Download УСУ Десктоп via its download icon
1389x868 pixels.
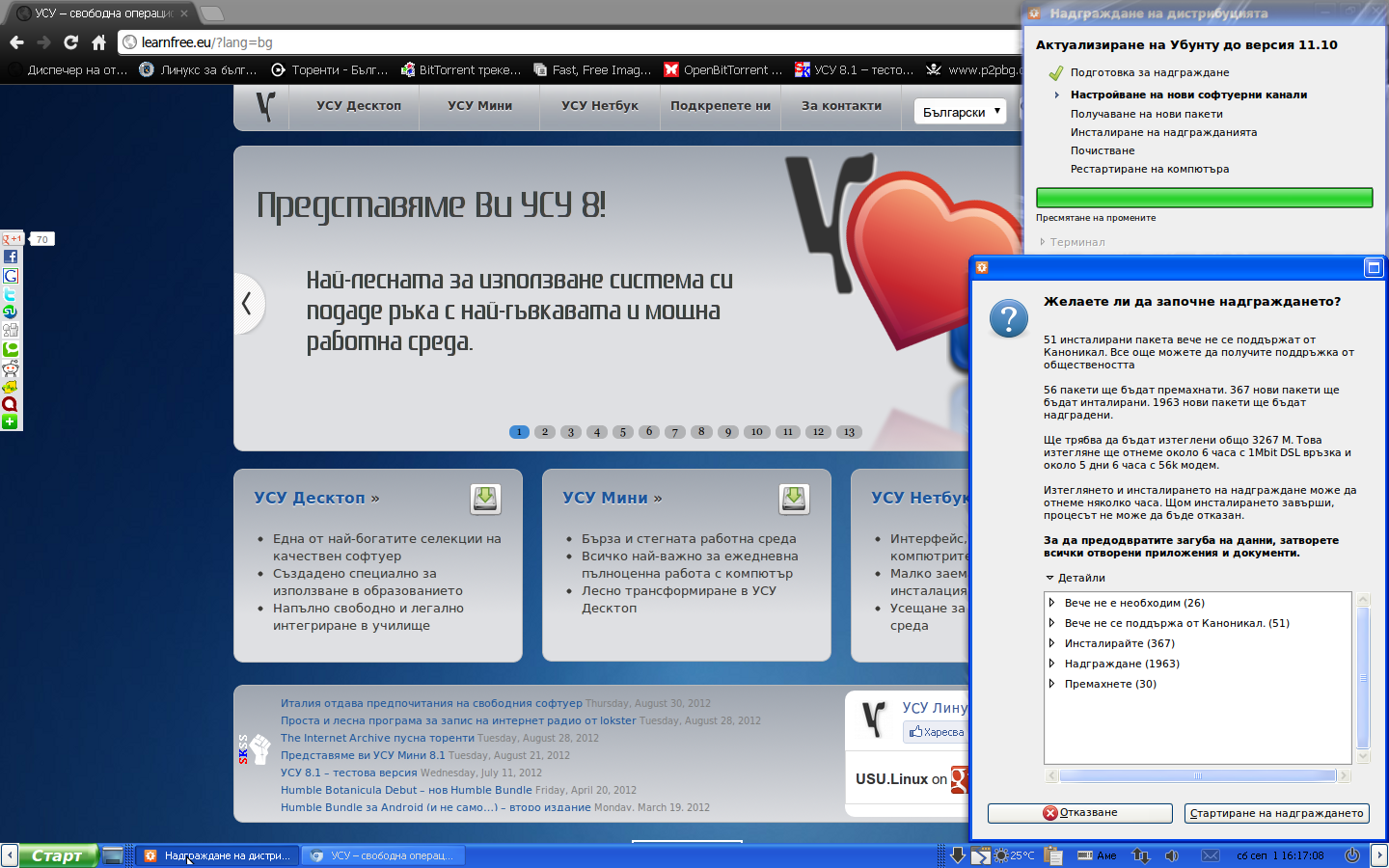click(x=485, y=499)
